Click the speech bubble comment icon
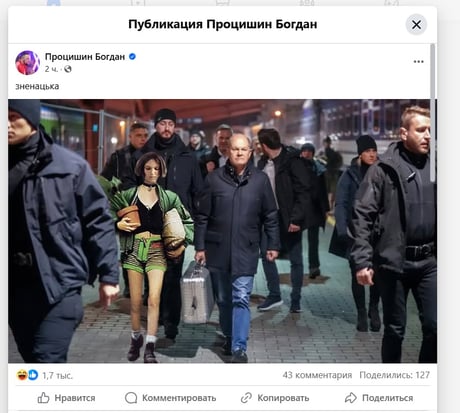Image resolution: width=460 pixels, height=413 pixels. click(131, 398)
